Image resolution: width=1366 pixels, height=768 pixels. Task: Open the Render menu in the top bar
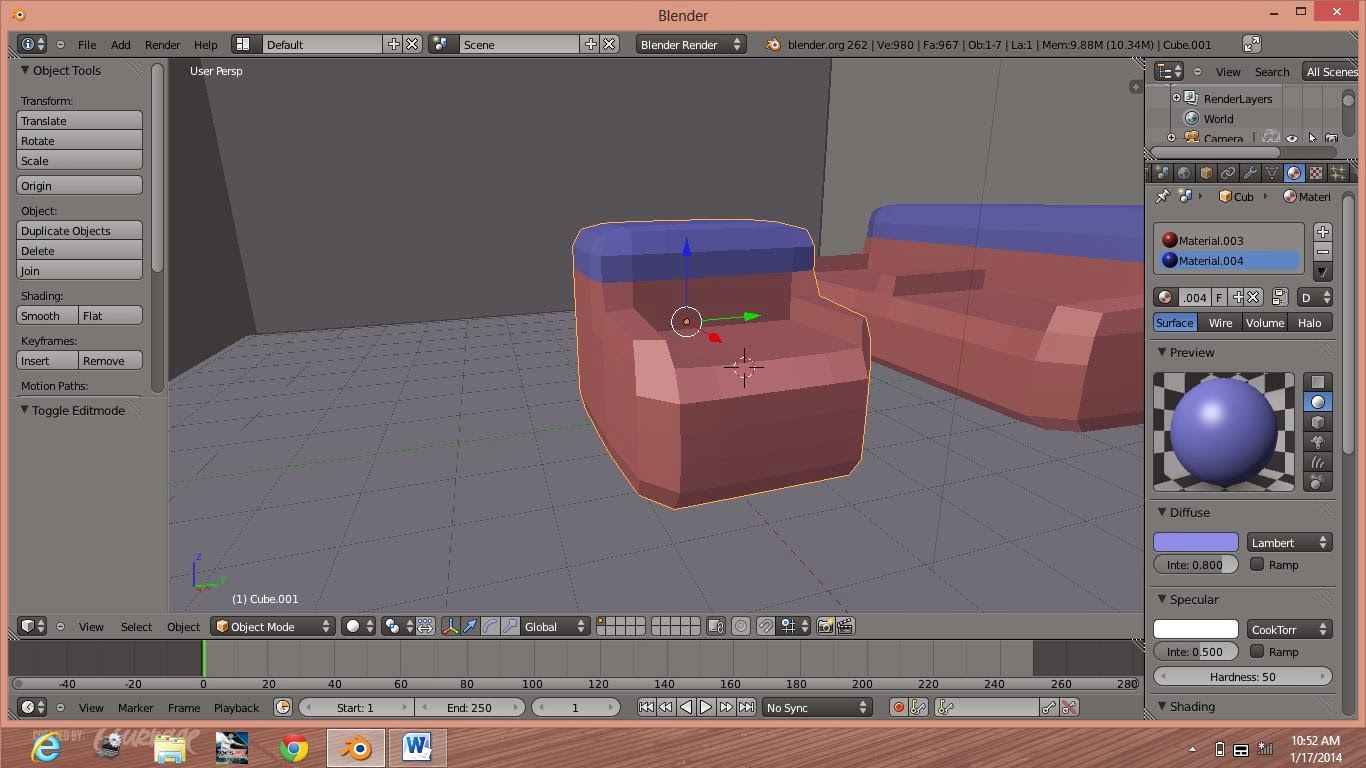(162, 44)
